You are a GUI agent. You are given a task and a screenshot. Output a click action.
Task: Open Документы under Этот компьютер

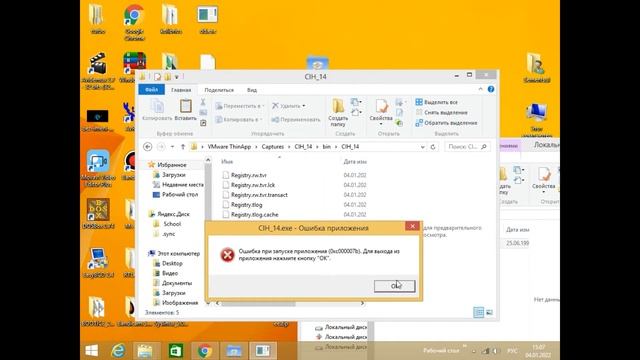click(x=177, y=283)
